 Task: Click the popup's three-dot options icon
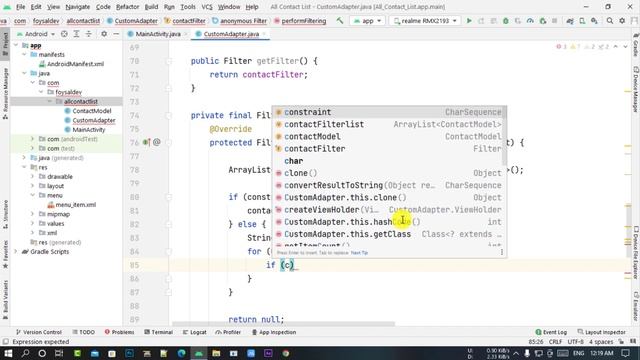click(x=502, y=252)
